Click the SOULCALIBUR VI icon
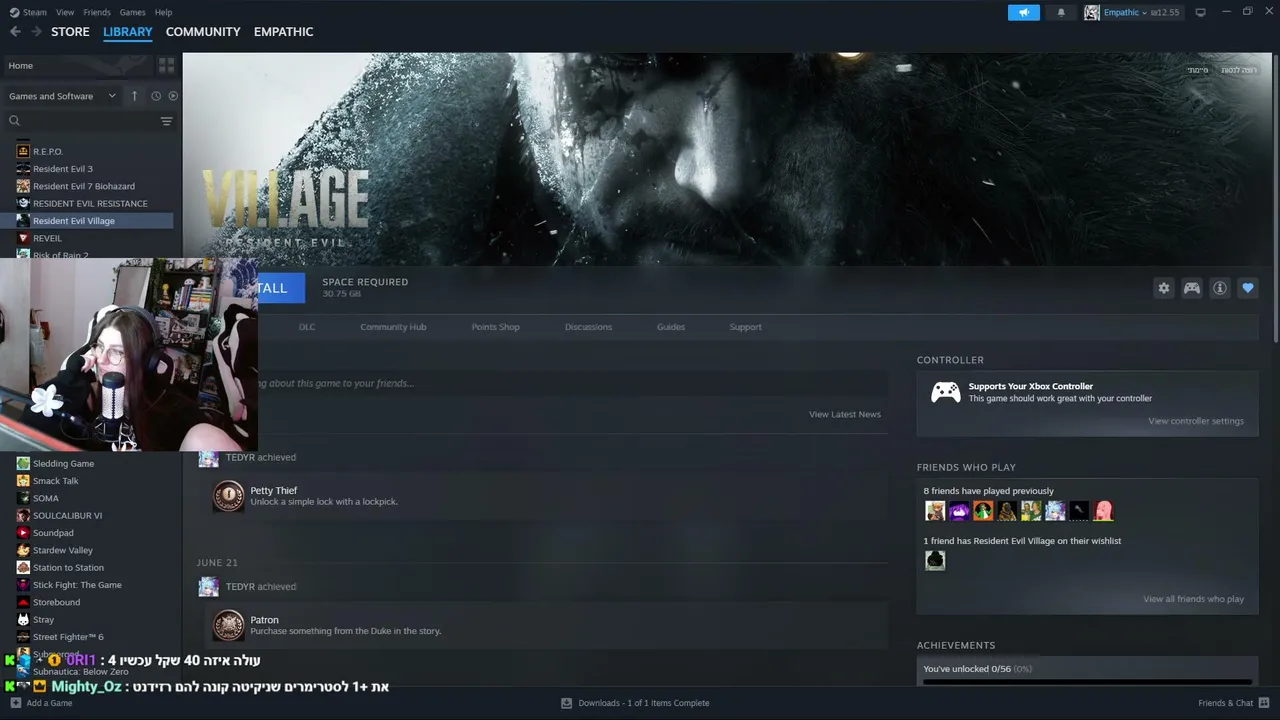Screen dimensions: 1280x720 point(23,516)
